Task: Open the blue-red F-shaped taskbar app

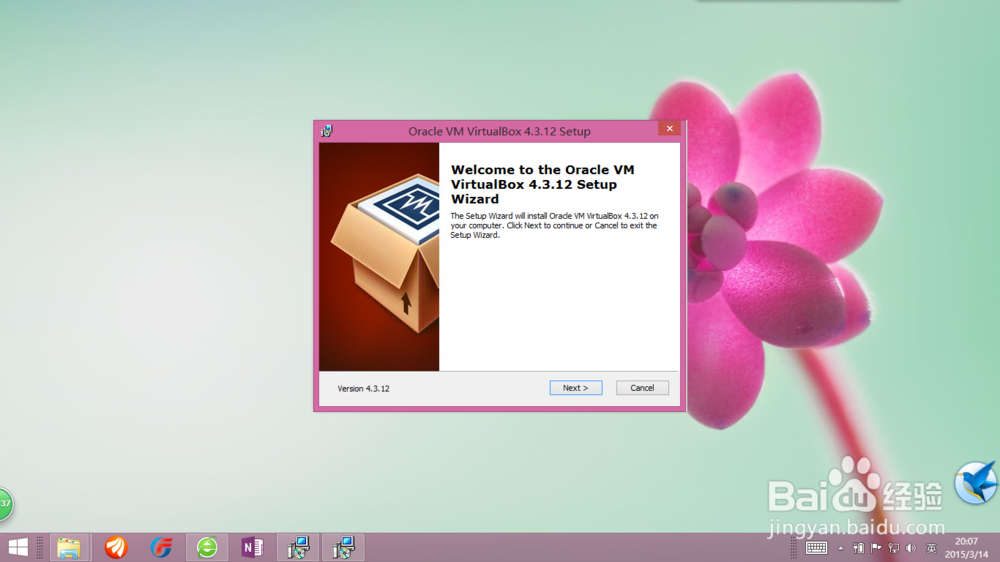Action: [x=161, y=547]
